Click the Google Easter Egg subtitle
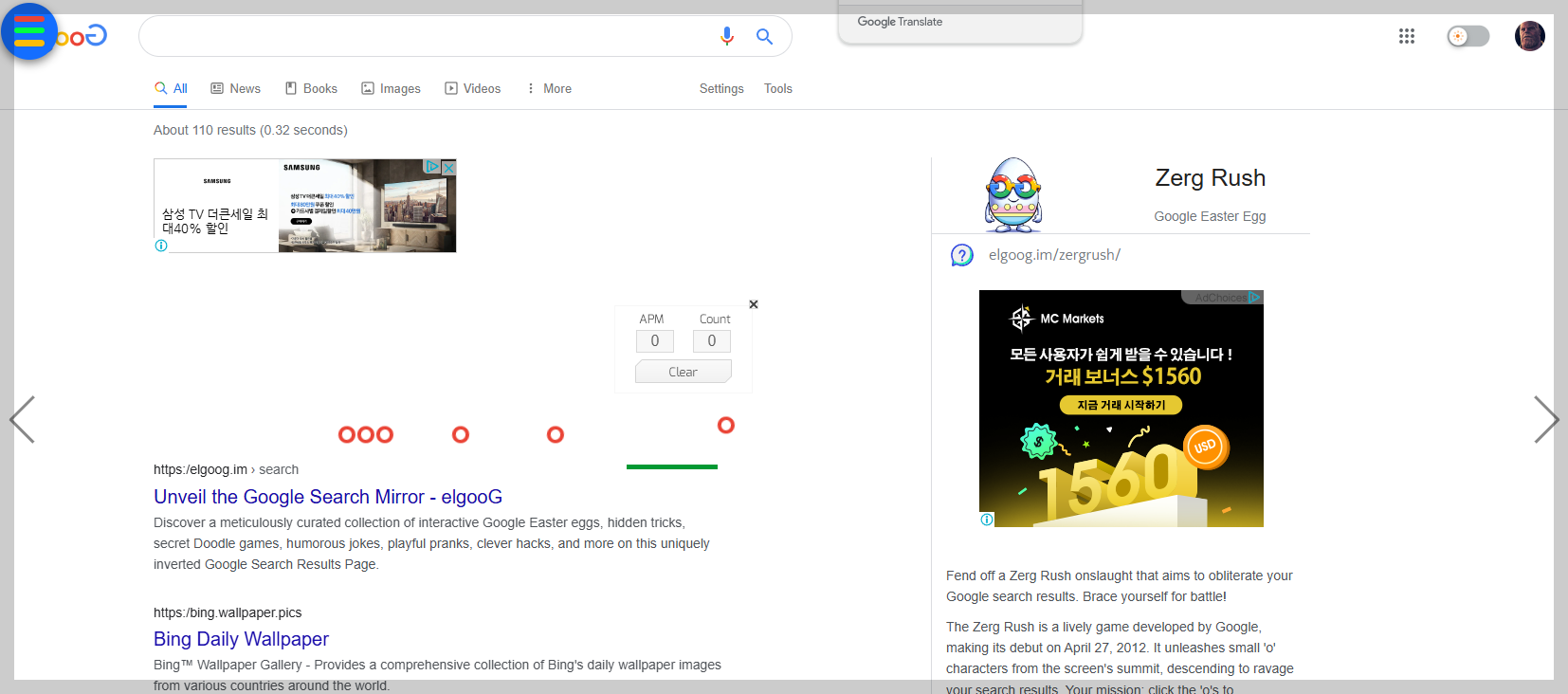The width and height of the screenshot is (1568, 694). 1210,216
